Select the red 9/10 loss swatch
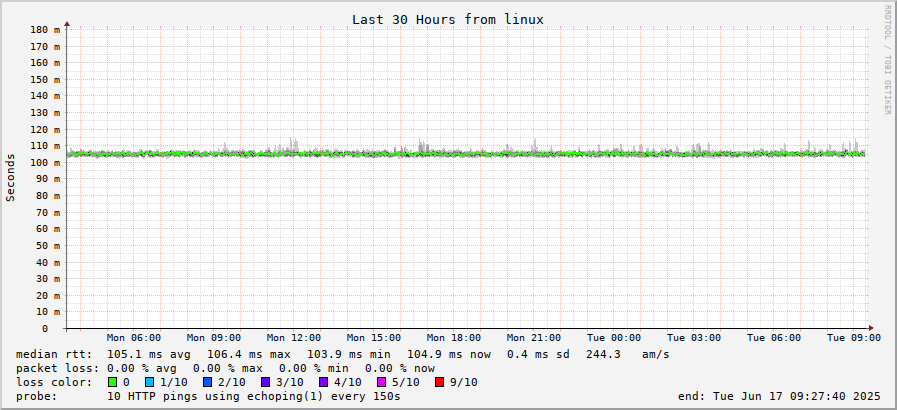Viewport: 897px width, 410px height. click(x=439, y=382)
